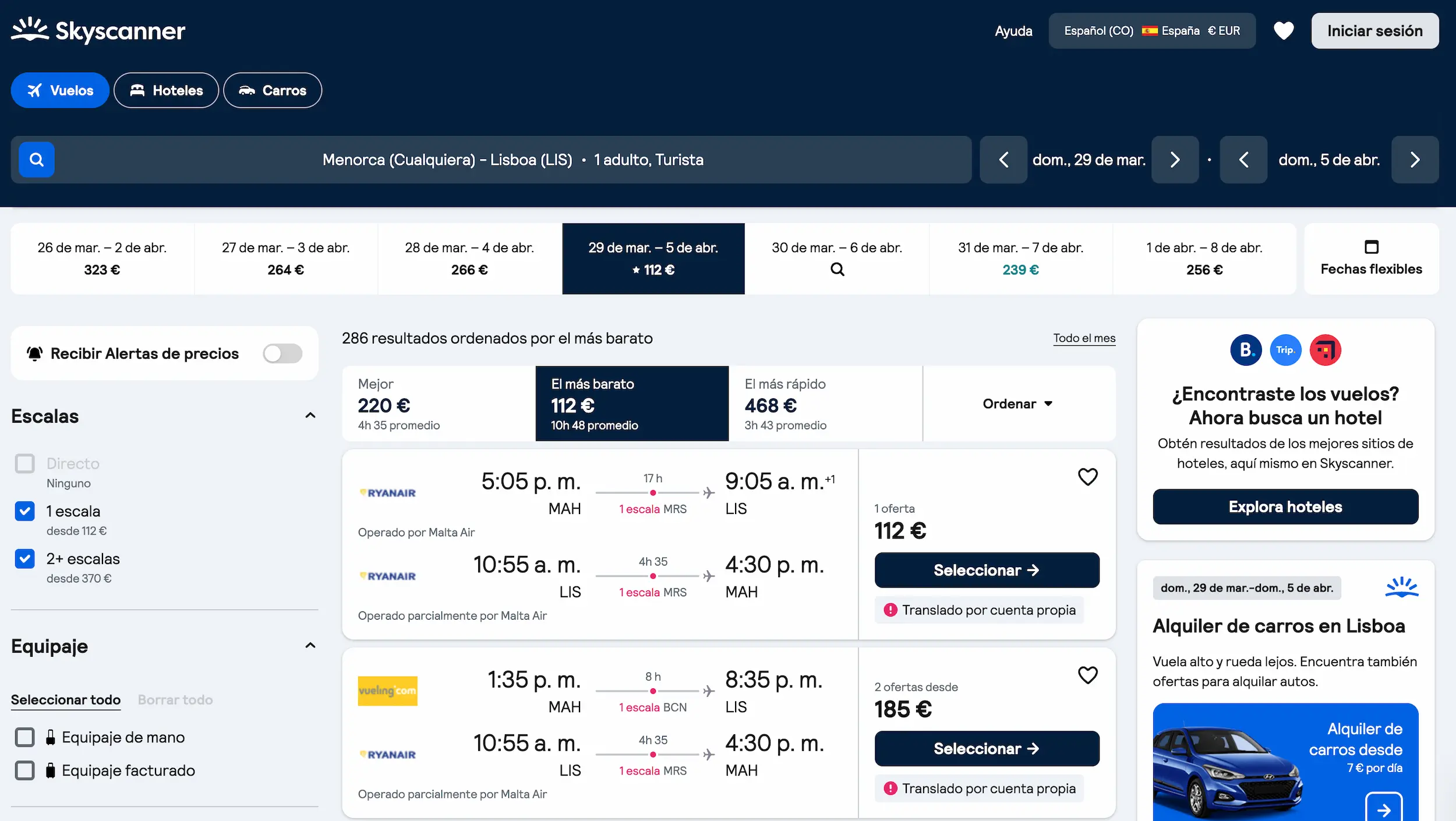The height and width of the screenshot is (821, 1456).
Task: Click the Skyscanner logo
Action: tap(97, 30)
